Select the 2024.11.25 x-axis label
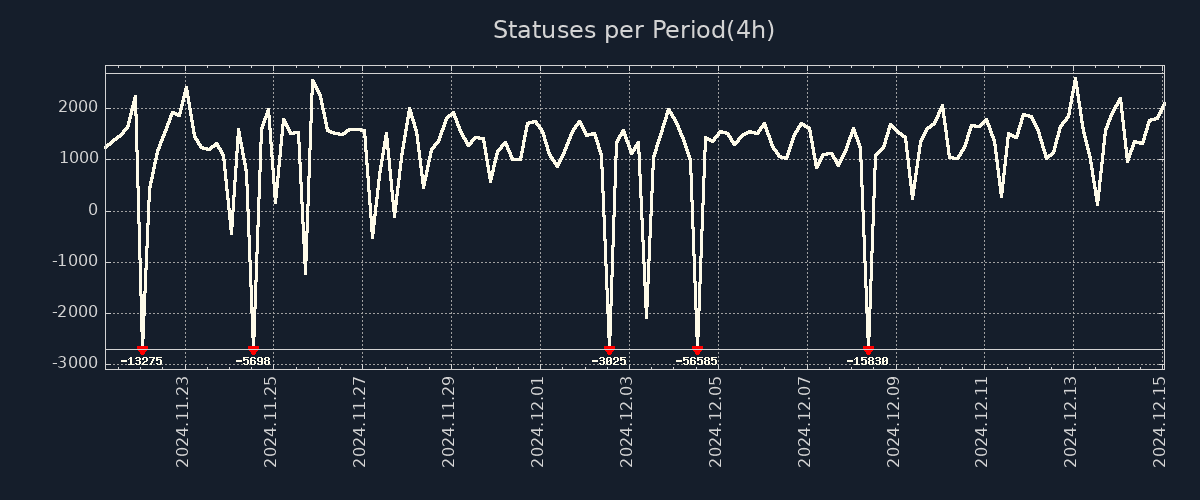 coord(271,421)
